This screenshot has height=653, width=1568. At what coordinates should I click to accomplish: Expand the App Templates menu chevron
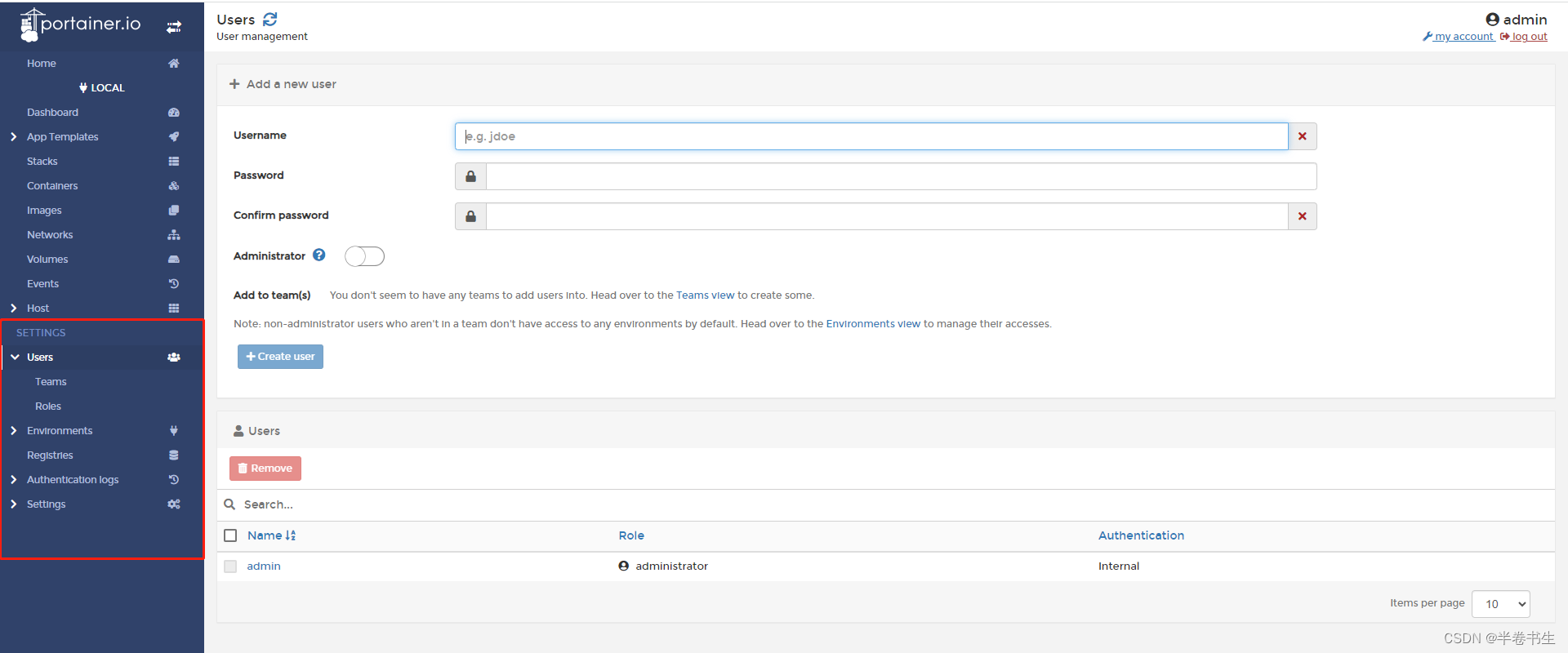[x=14, y=137]
